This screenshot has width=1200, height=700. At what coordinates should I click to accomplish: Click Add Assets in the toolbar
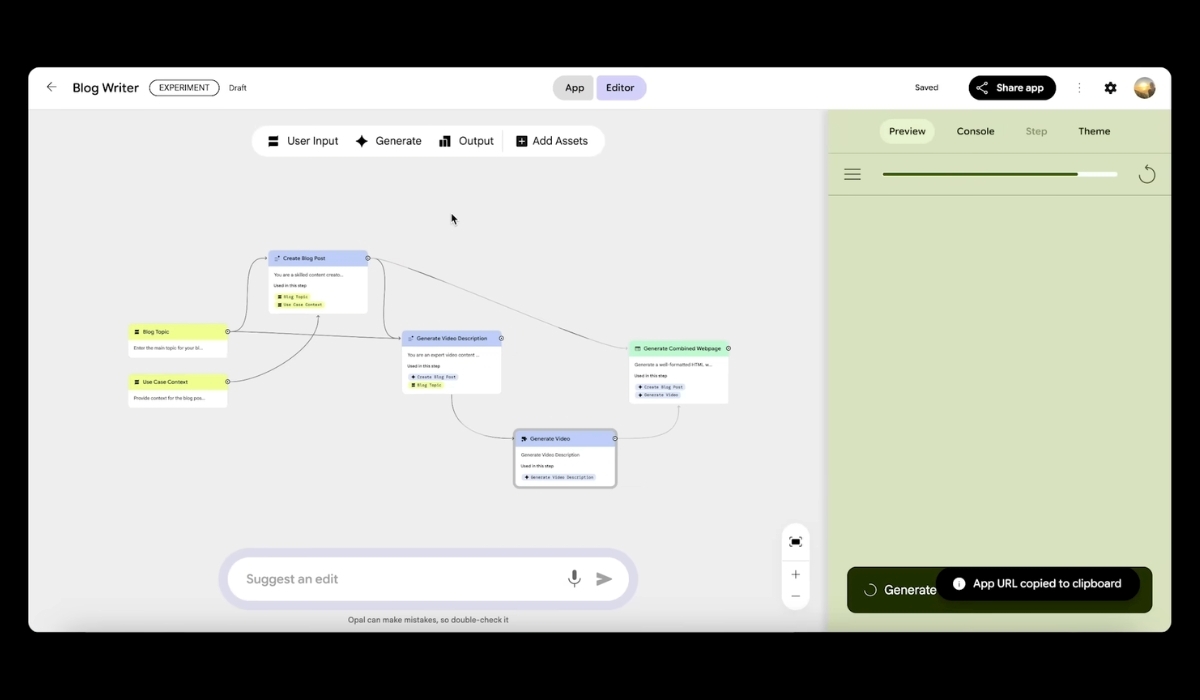tap(552, 141)
